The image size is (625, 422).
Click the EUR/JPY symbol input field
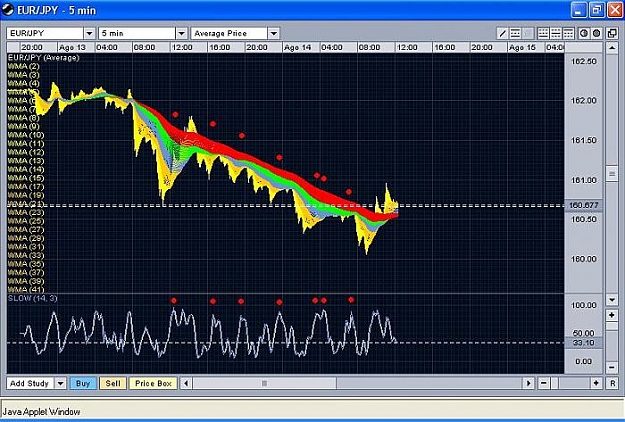tap(45, 33)
